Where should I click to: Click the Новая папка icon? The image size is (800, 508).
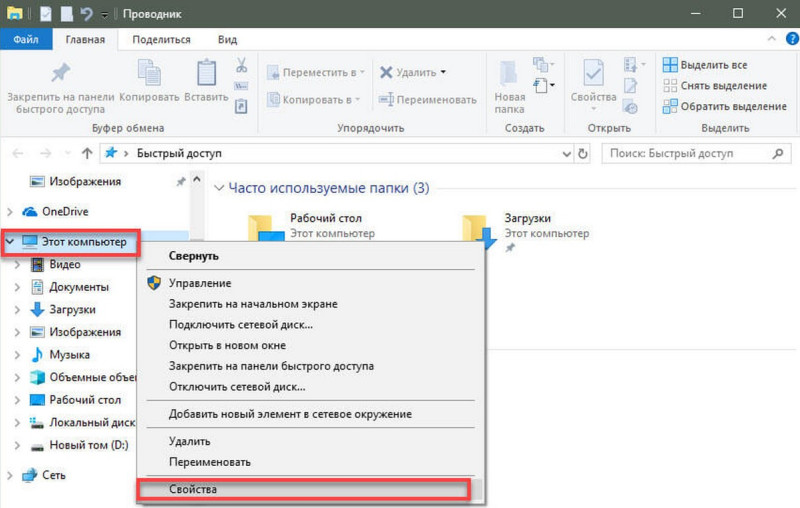508,73
